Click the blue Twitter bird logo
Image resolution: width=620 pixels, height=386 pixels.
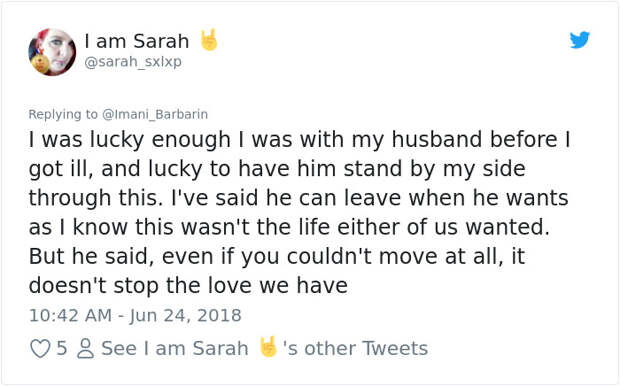[x=580, y=40]
